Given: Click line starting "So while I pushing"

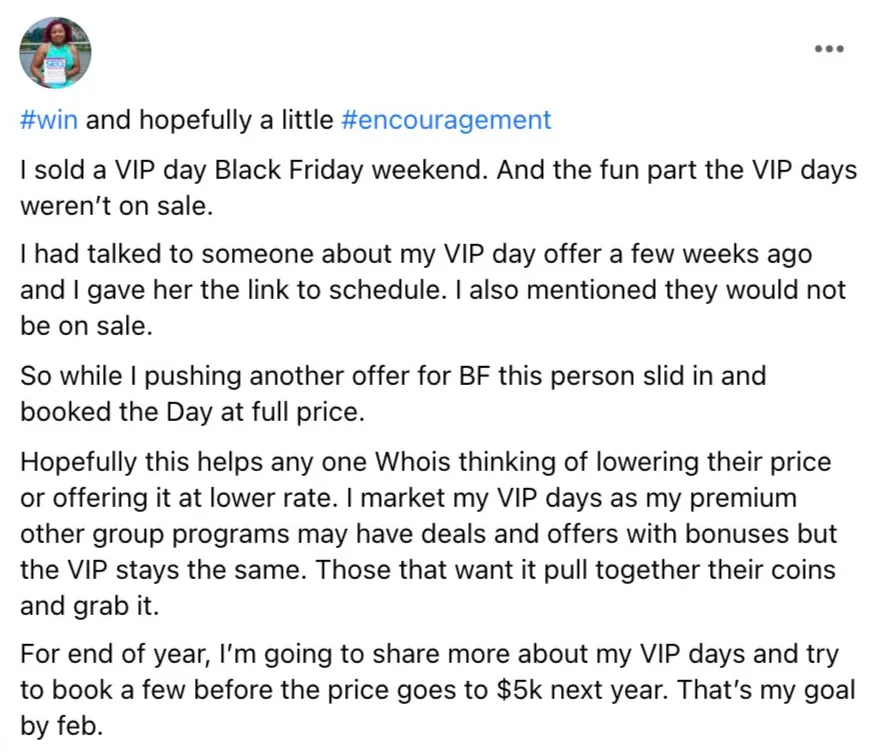Looking at the screenshot, I should (393, 376).
